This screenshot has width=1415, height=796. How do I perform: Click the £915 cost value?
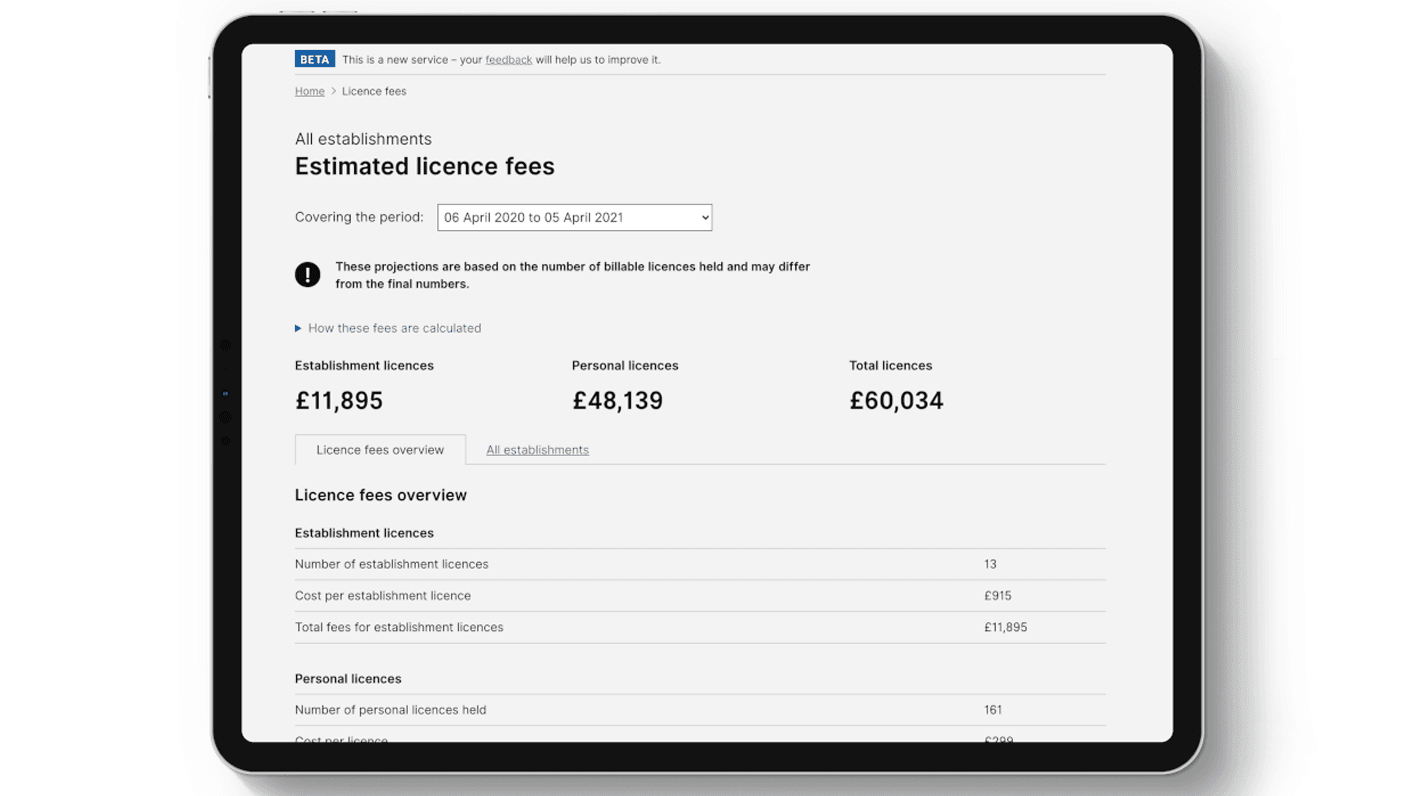(x=998, y=596)
